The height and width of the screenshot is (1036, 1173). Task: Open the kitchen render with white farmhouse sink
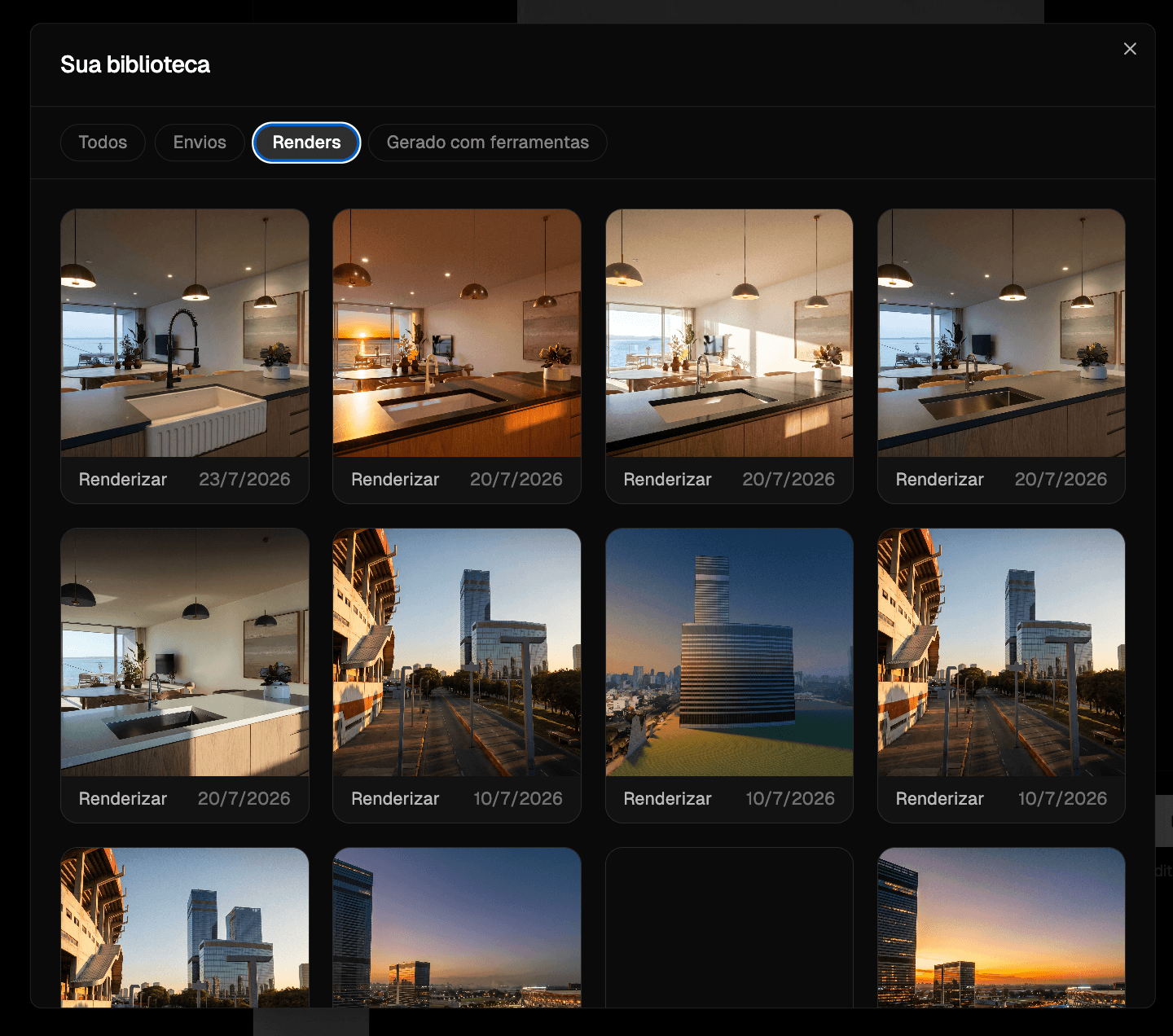(185, 333)
